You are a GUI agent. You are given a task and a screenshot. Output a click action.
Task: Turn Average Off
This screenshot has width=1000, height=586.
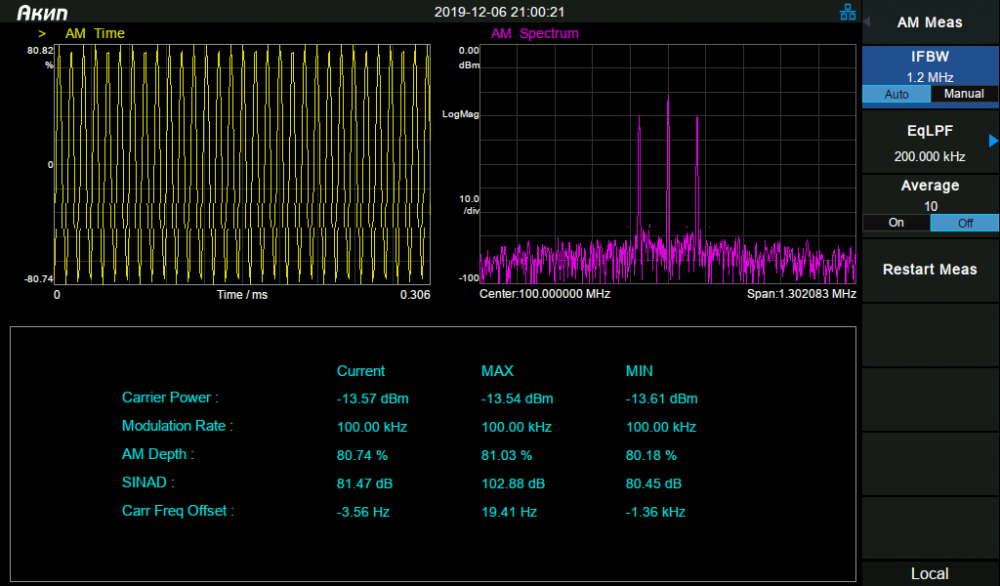point(964,223)
